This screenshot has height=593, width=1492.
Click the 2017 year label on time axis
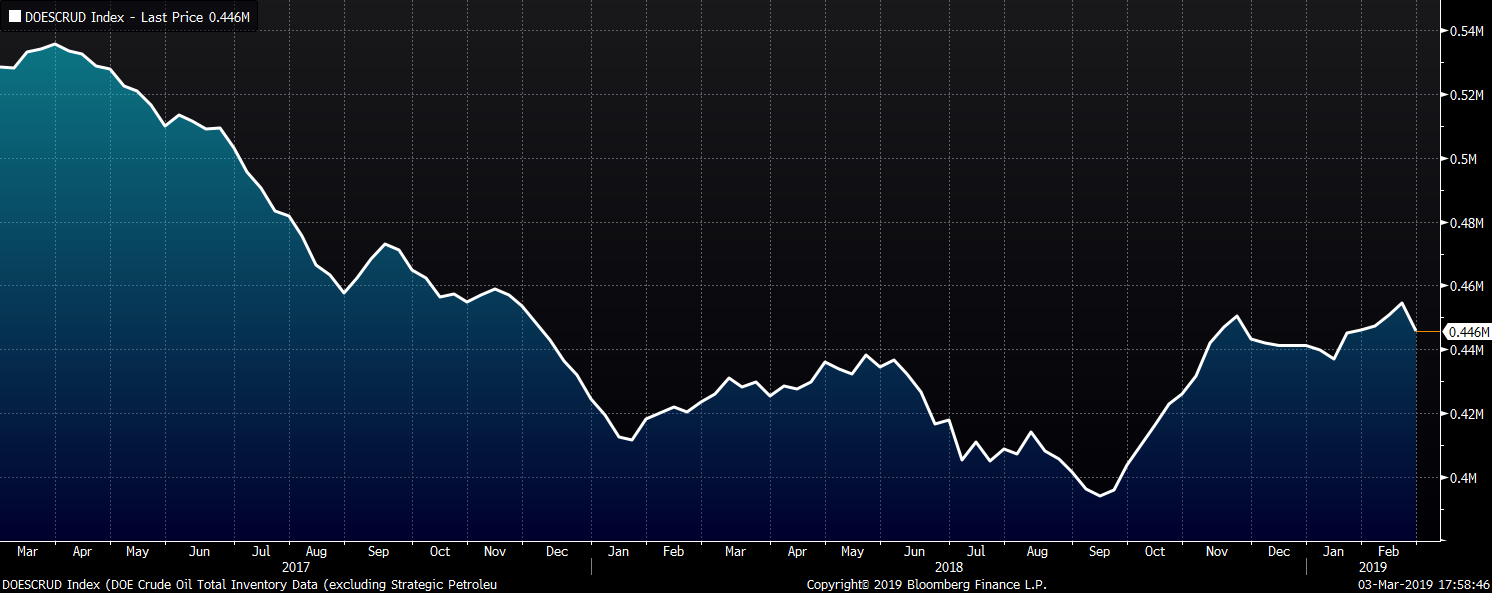[x=297, y=566]
